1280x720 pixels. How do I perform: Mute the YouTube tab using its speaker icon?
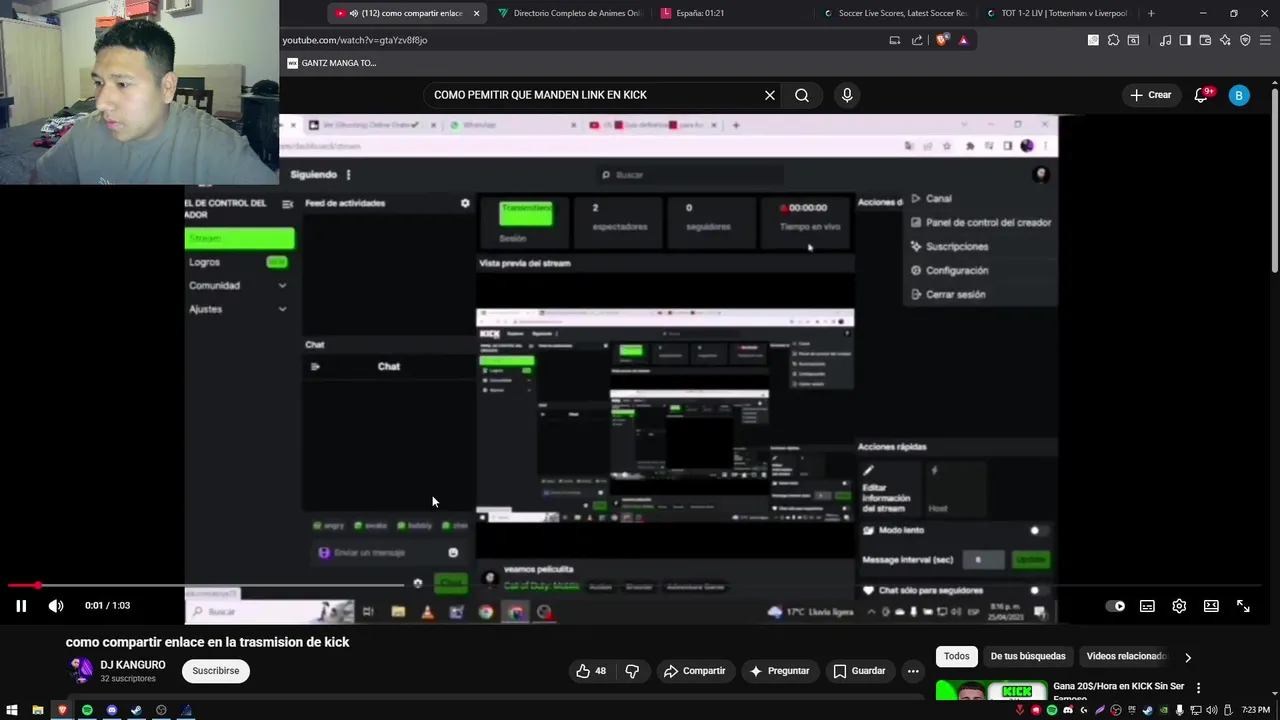pos(354,13)
